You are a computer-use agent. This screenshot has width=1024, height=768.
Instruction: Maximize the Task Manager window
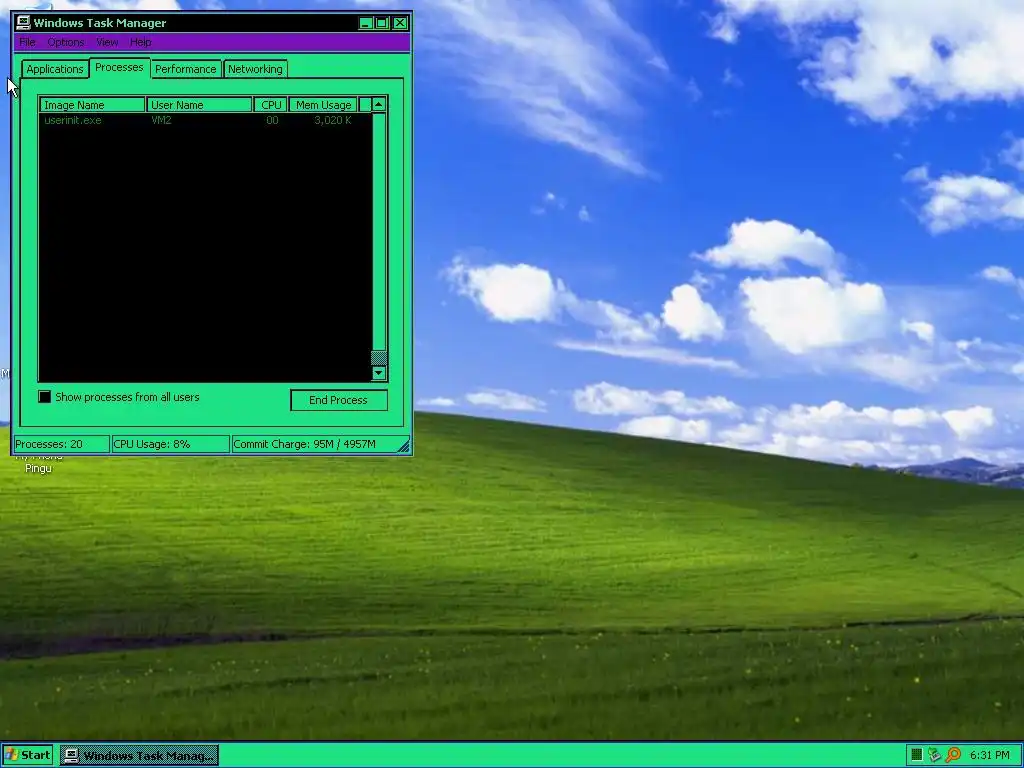point(382,23)
